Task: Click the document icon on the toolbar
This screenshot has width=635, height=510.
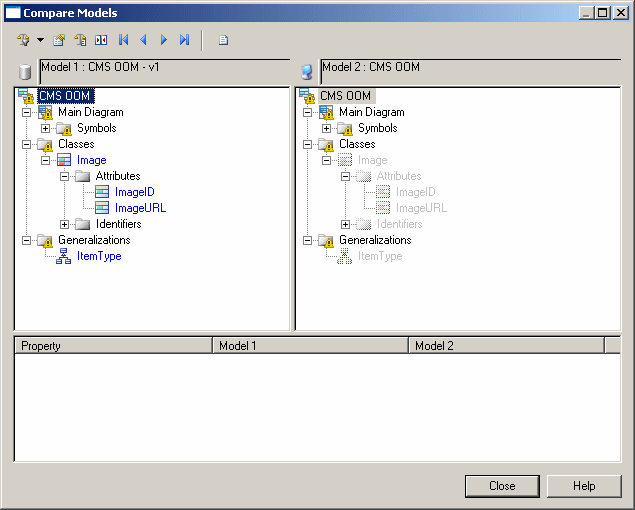Action: click(x=224, y=40)
